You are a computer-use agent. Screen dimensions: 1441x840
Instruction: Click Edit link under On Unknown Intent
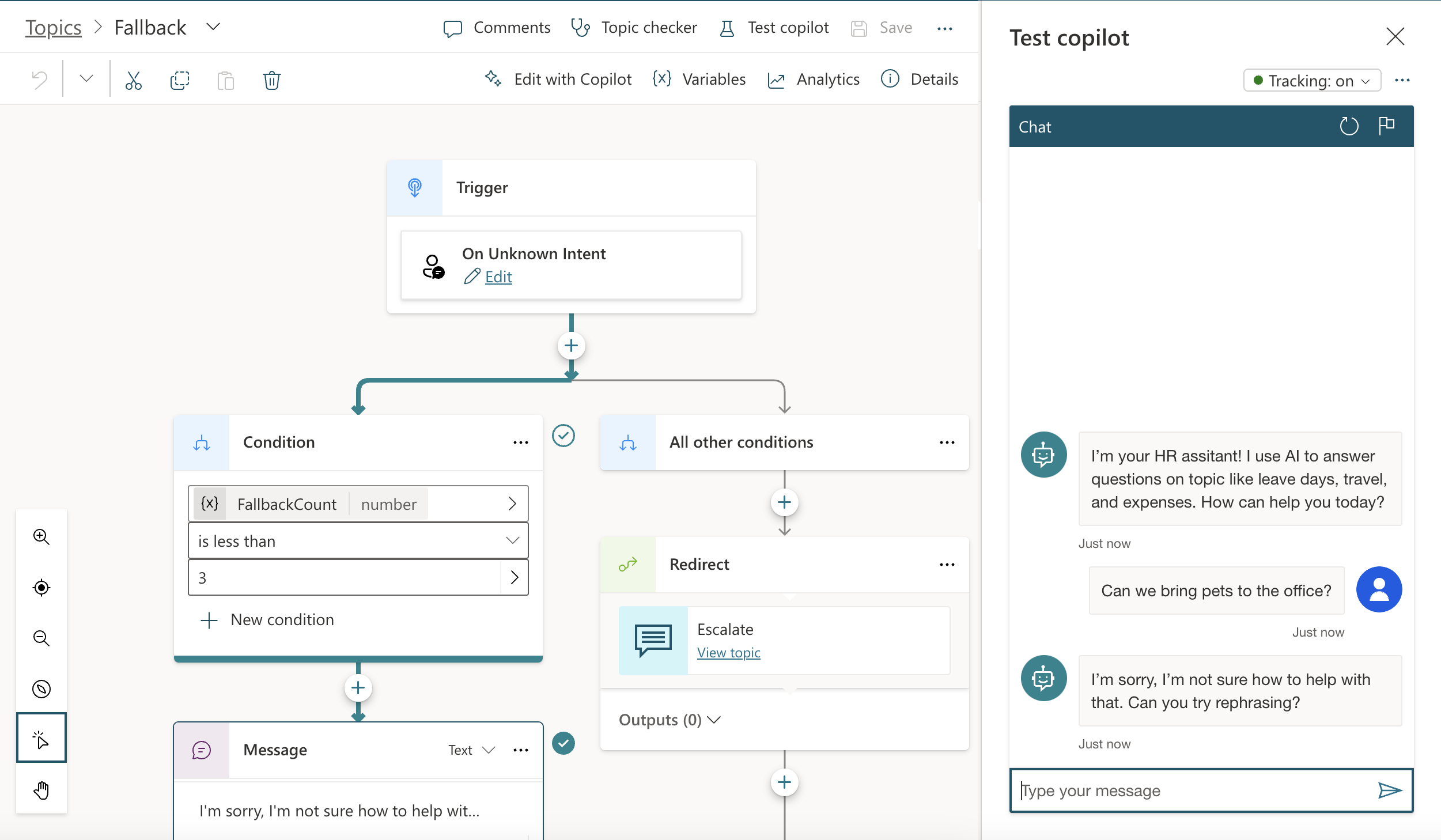click(x=498, y=276)
